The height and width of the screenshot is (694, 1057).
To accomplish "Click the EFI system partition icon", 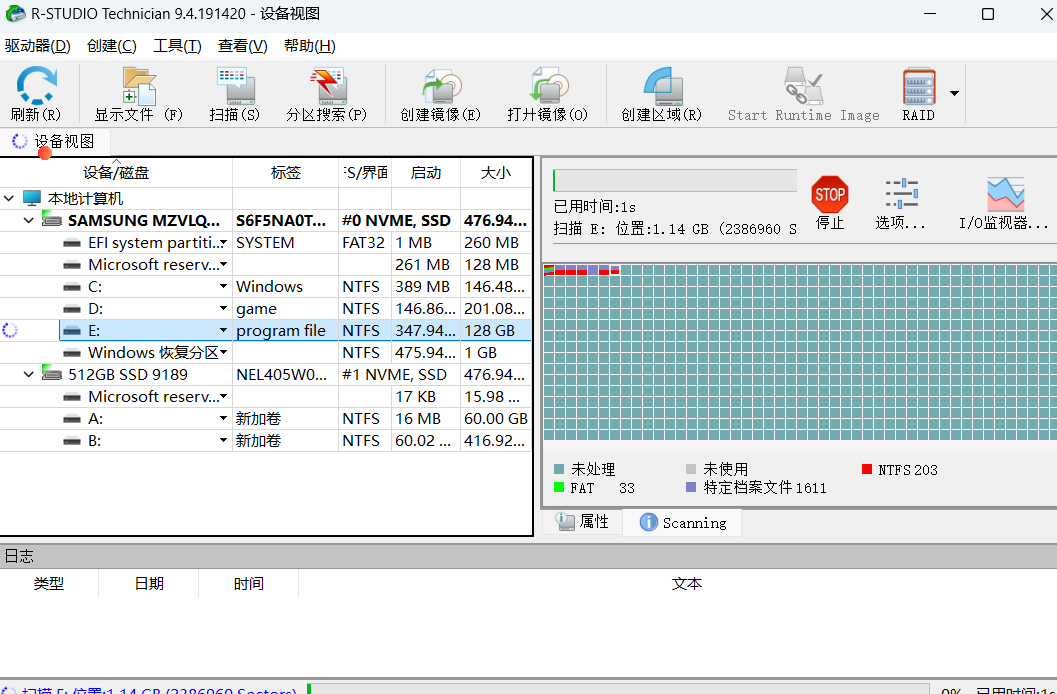I will [72, 243].
